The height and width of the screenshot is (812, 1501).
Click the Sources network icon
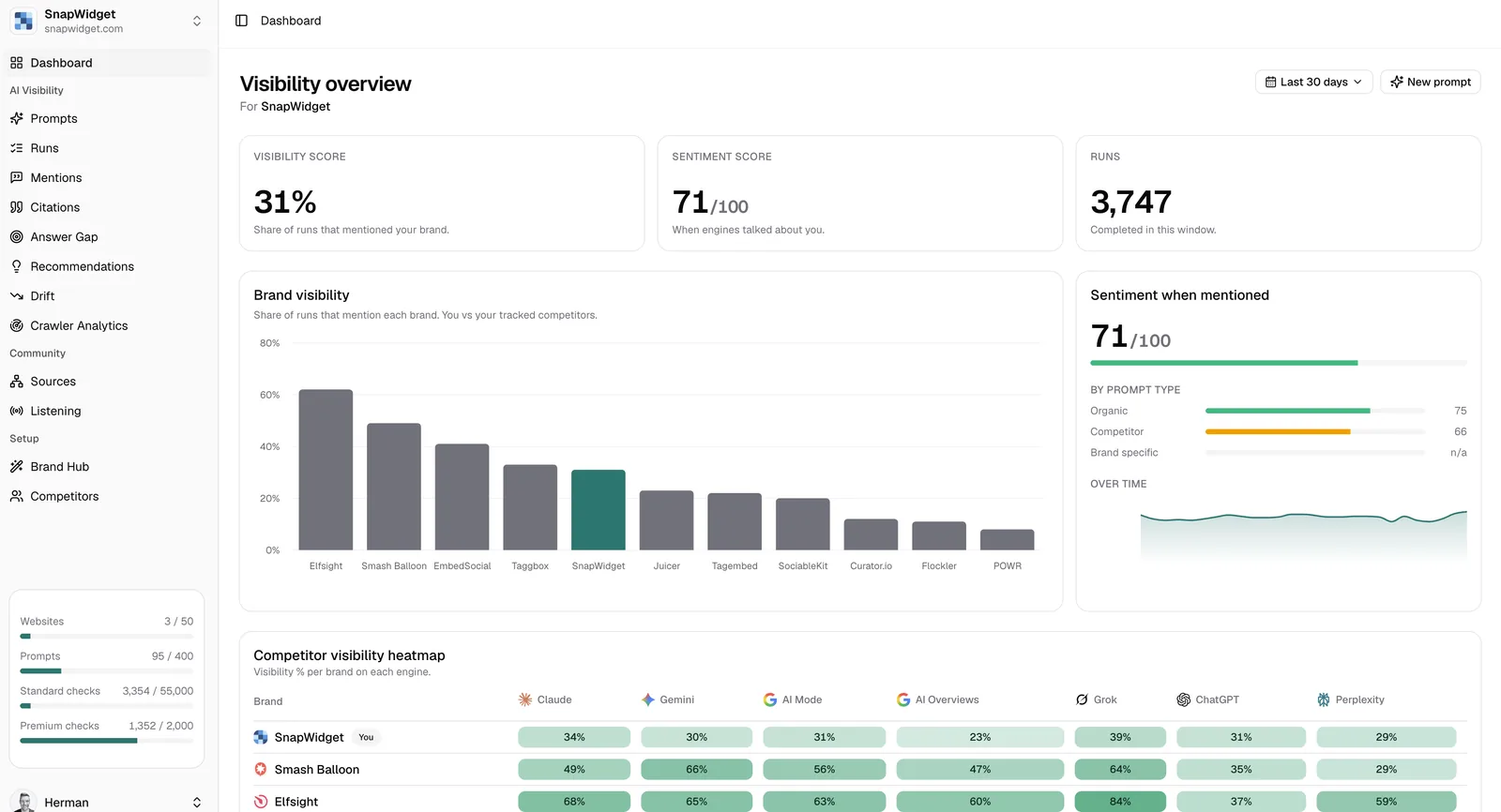[16, 382]
